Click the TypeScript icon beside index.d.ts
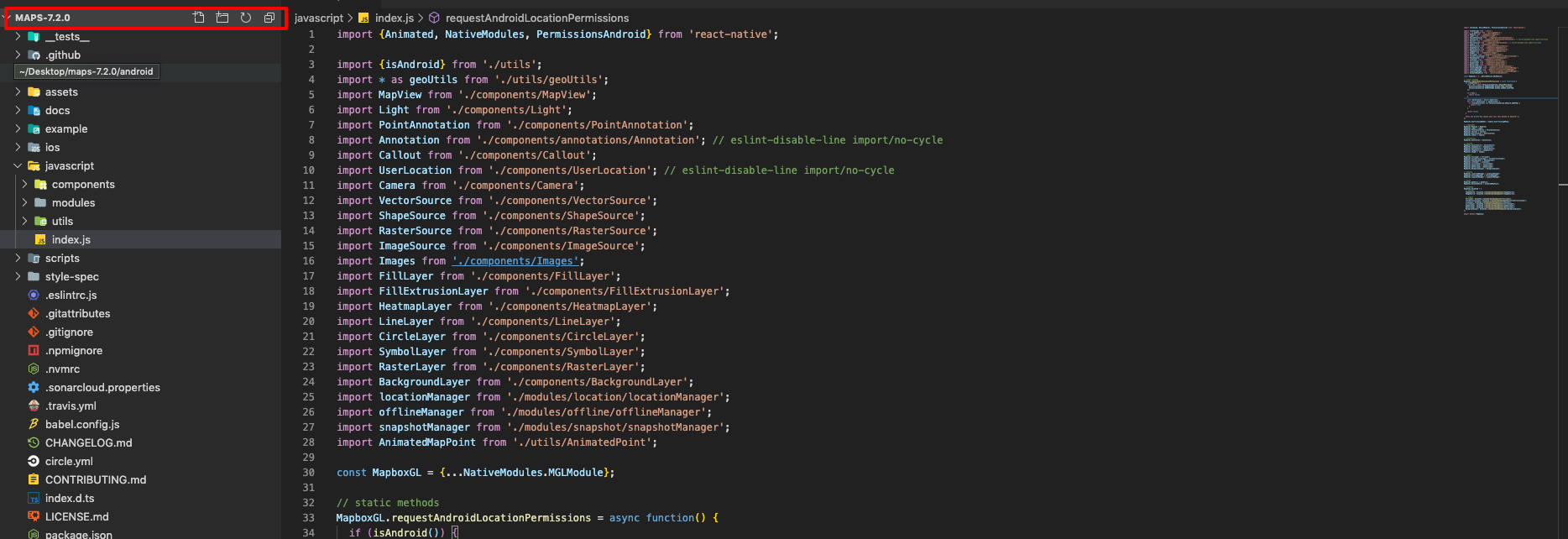Screen dimensions: 1568x539 [34, 499]
